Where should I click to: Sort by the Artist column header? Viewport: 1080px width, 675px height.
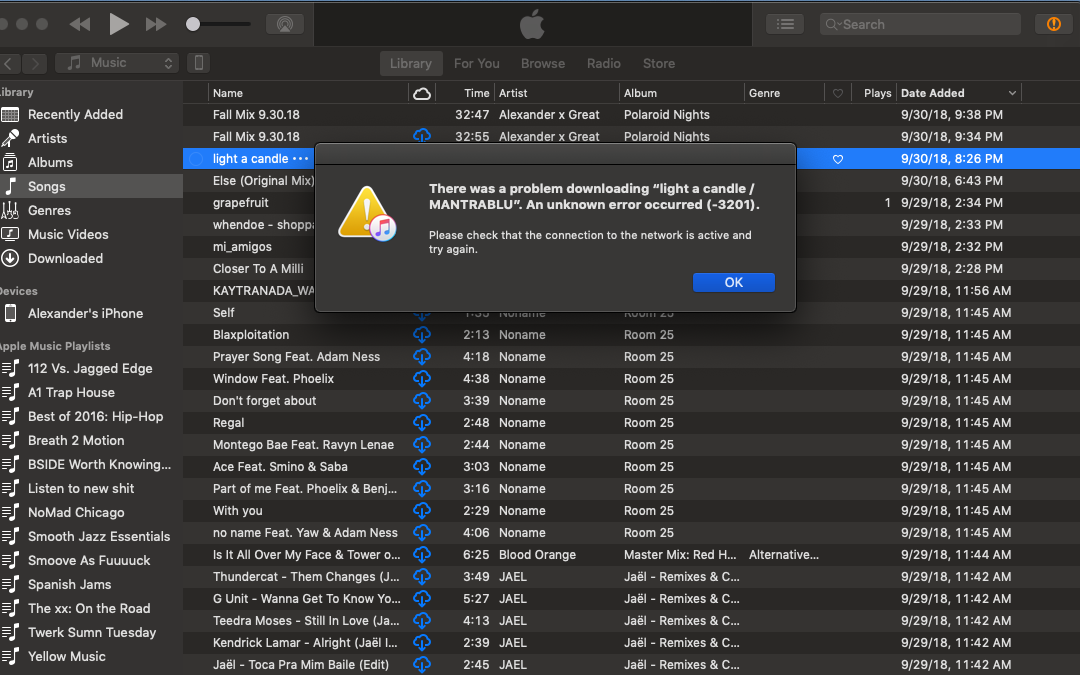557,93
